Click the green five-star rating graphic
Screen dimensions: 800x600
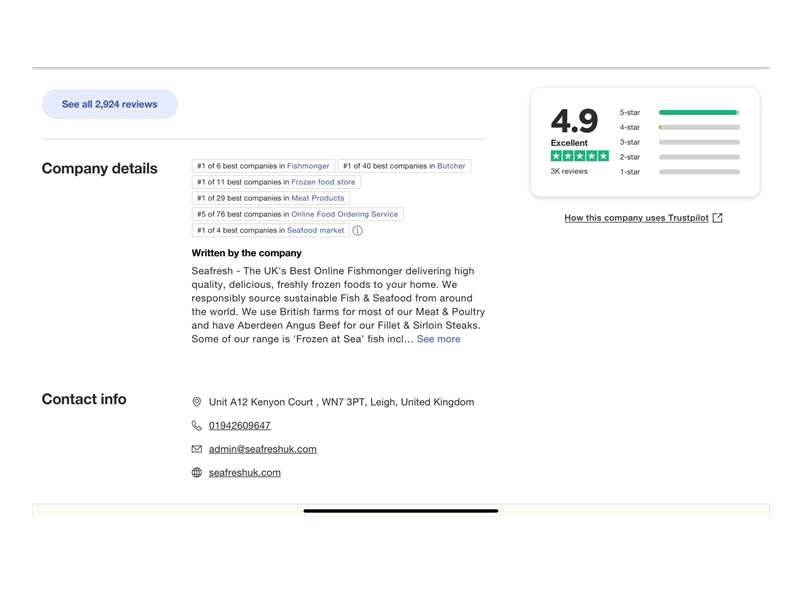click(579, 156)
